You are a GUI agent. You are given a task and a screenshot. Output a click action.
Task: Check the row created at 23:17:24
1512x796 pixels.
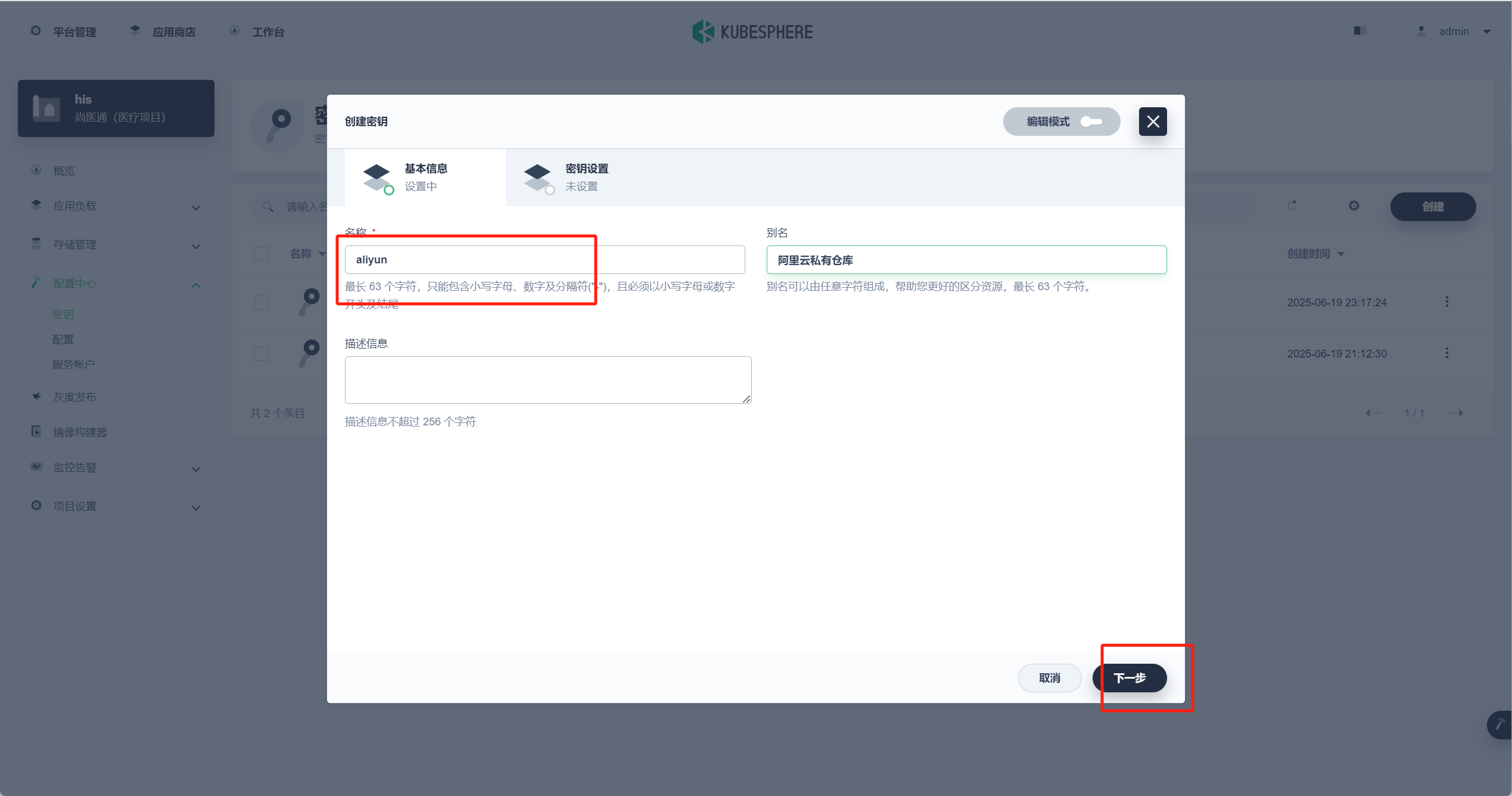tap(262, 303)
